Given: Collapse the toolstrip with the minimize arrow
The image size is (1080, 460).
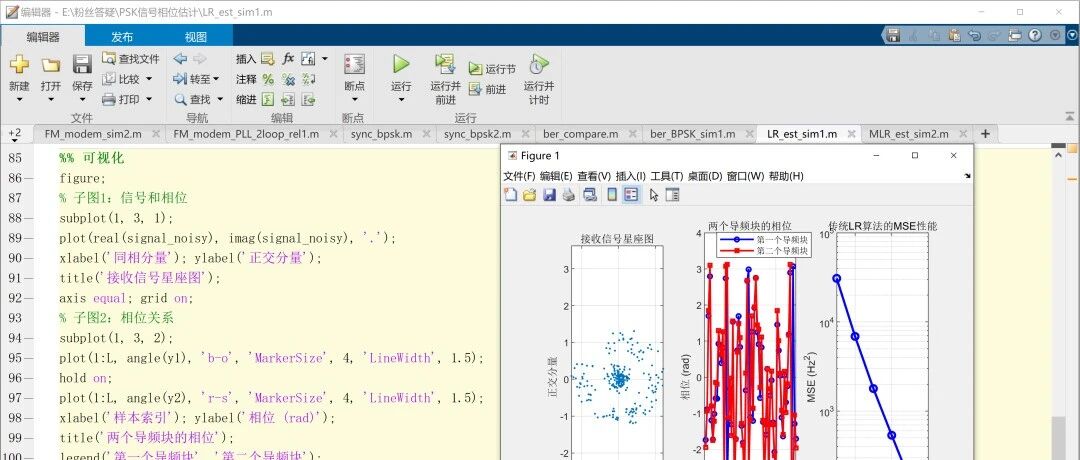Looking at the screenshot, I should tap(1070, 115).
